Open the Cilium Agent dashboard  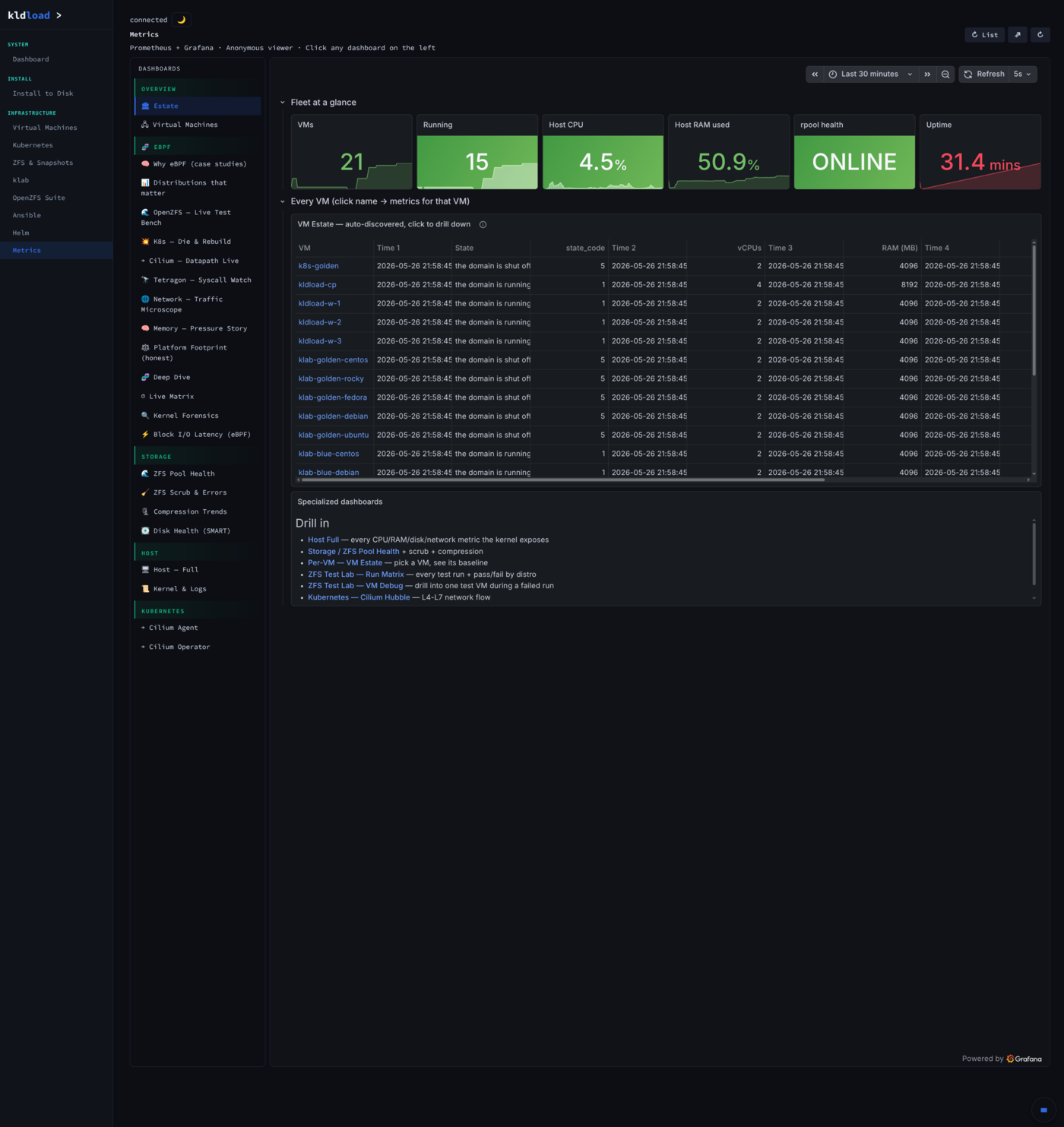(x=198, y=628)
